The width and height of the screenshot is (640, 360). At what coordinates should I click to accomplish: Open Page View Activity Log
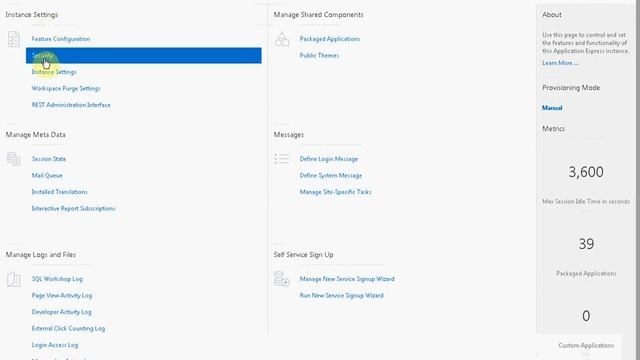(x=62, y=296)
